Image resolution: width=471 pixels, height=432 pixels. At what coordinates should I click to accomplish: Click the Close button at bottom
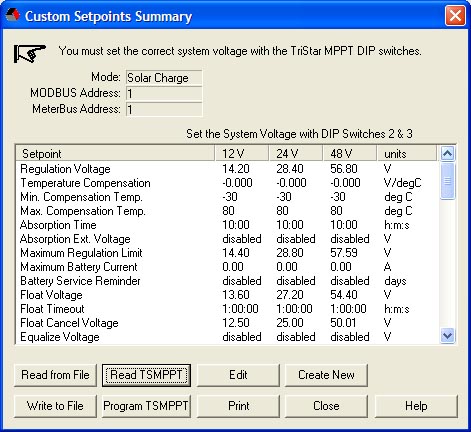[326, 406]
